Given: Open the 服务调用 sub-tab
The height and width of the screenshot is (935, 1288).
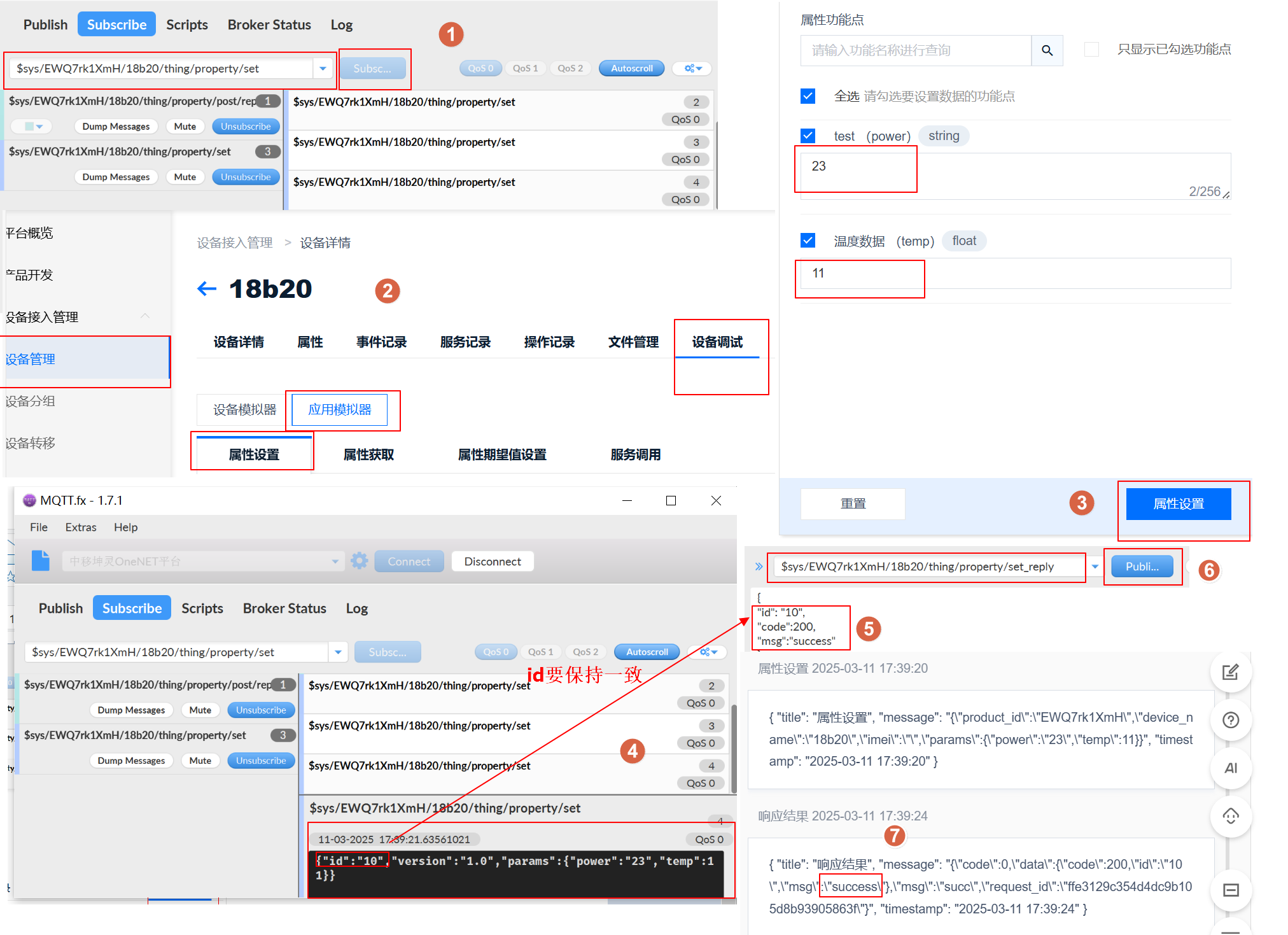Looking at the screenshot, I should pos(635,454).
